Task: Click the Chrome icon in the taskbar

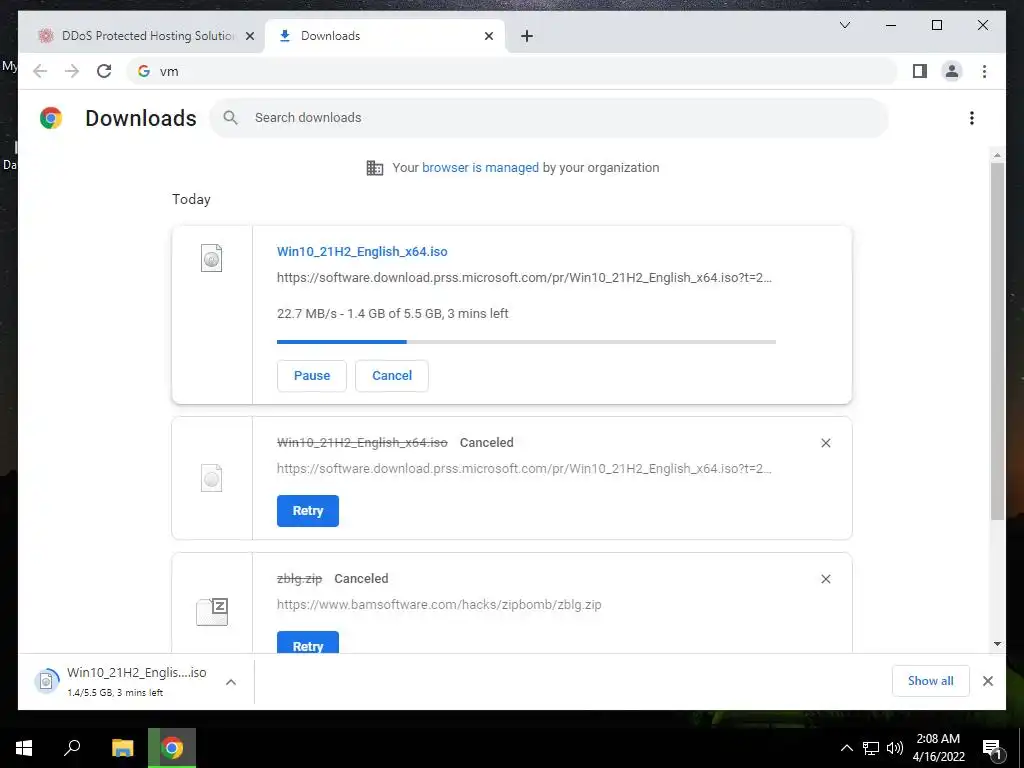Action: (172, 748)
